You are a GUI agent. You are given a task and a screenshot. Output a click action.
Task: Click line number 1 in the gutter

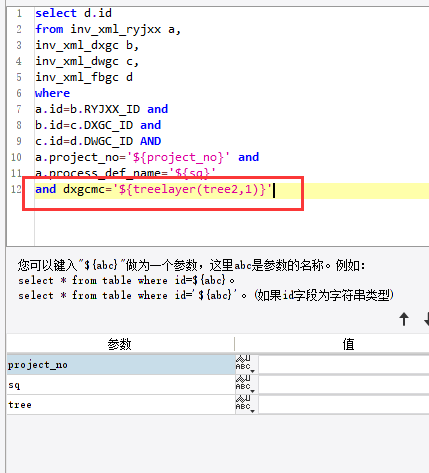point(19,13)
